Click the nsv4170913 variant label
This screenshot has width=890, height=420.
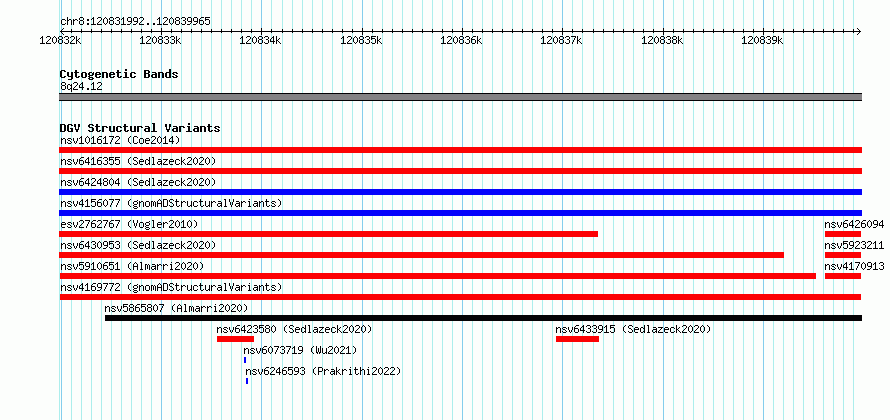tap(854, 266)
